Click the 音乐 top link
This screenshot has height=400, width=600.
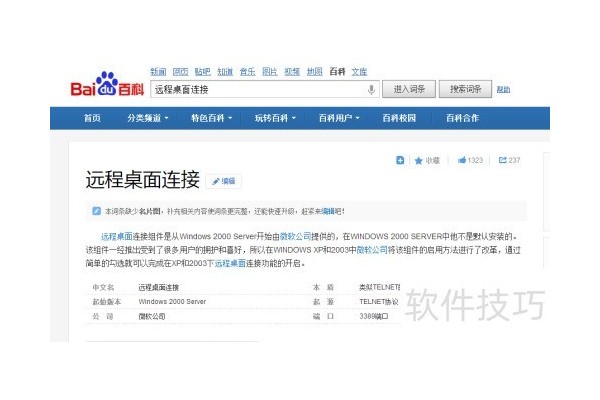click(x=248, y=72)
